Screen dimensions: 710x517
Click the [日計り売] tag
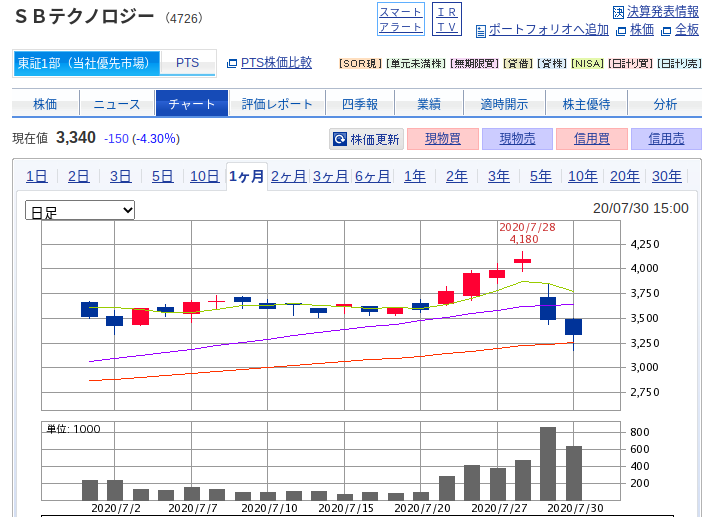[x=679, y=64]
